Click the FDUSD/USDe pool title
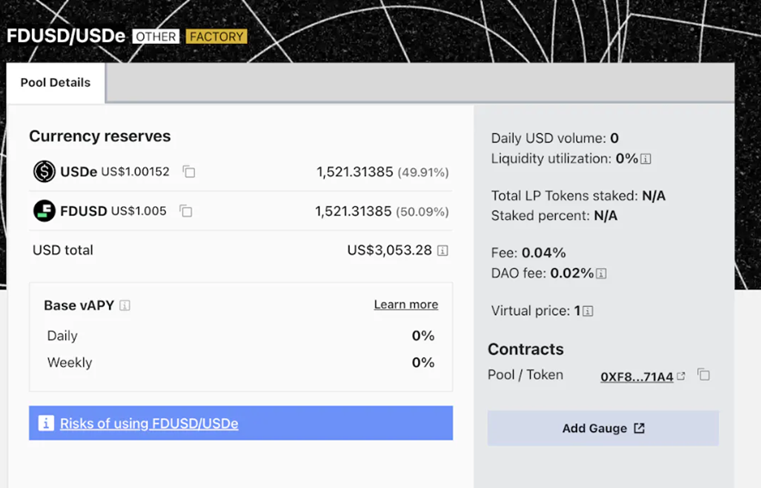This screenshot has height=488, width=761. coord(66,36)
